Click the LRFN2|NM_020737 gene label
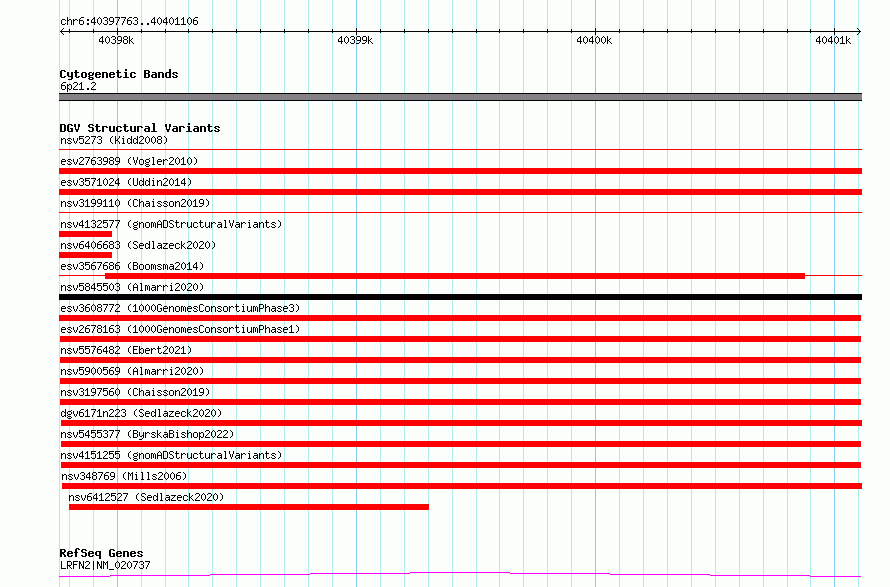890x587 pixels. [105, 565]
